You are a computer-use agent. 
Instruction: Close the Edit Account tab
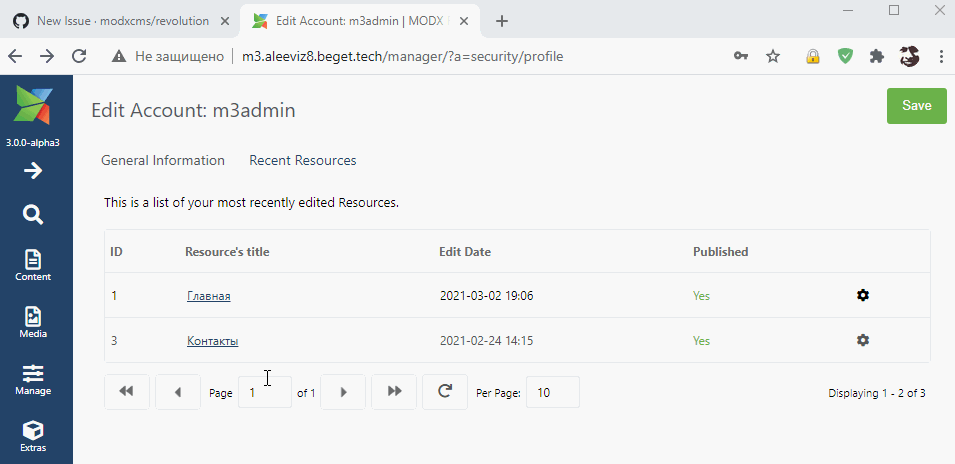point(464,21)
